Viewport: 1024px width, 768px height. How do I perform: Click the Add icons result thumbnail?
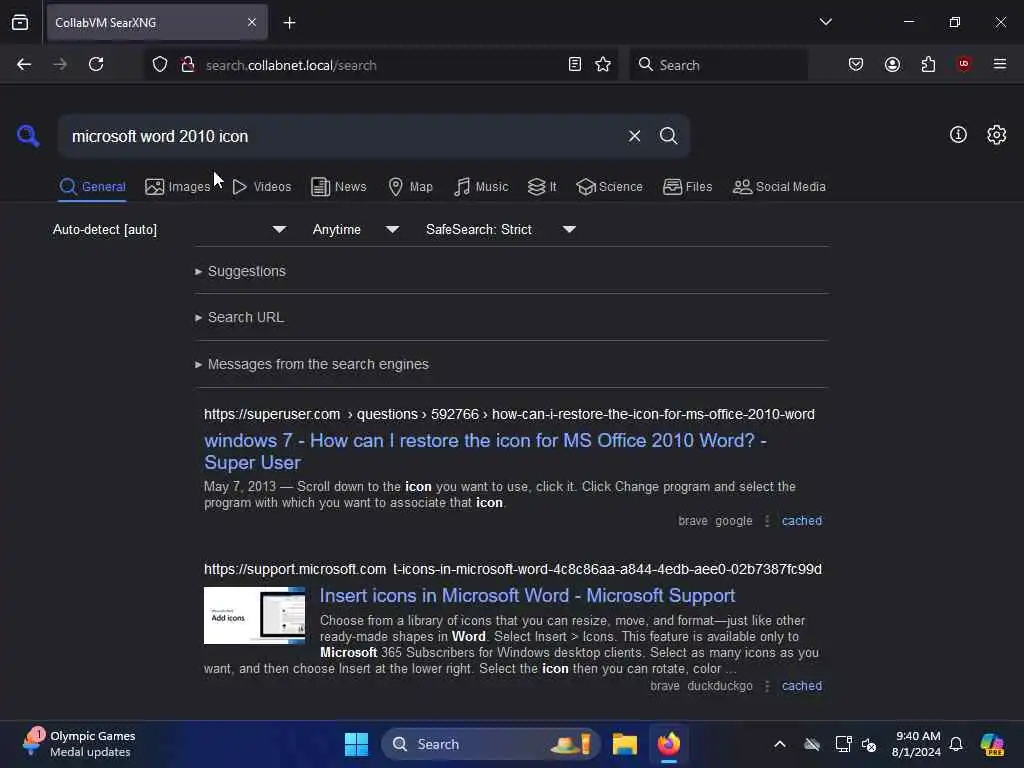(x=255, y=615)
